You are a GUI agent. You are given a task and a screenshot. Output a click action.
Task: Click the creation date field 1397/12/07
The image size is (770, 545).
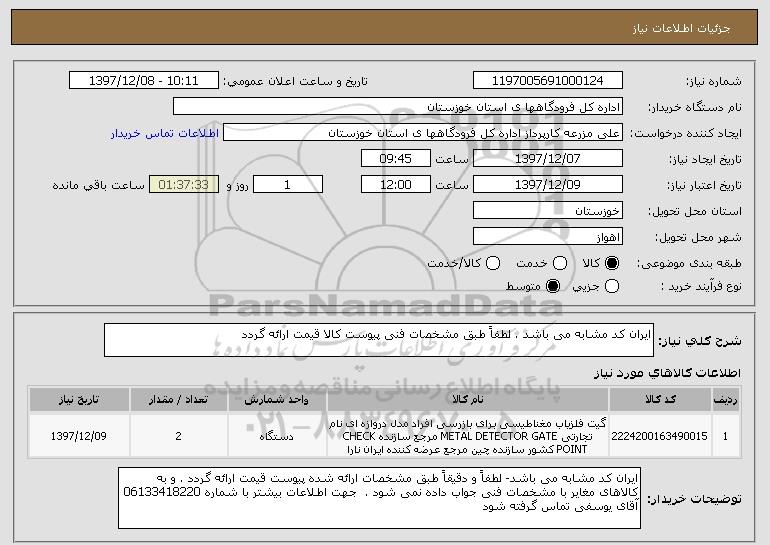(x=546, y=159)
